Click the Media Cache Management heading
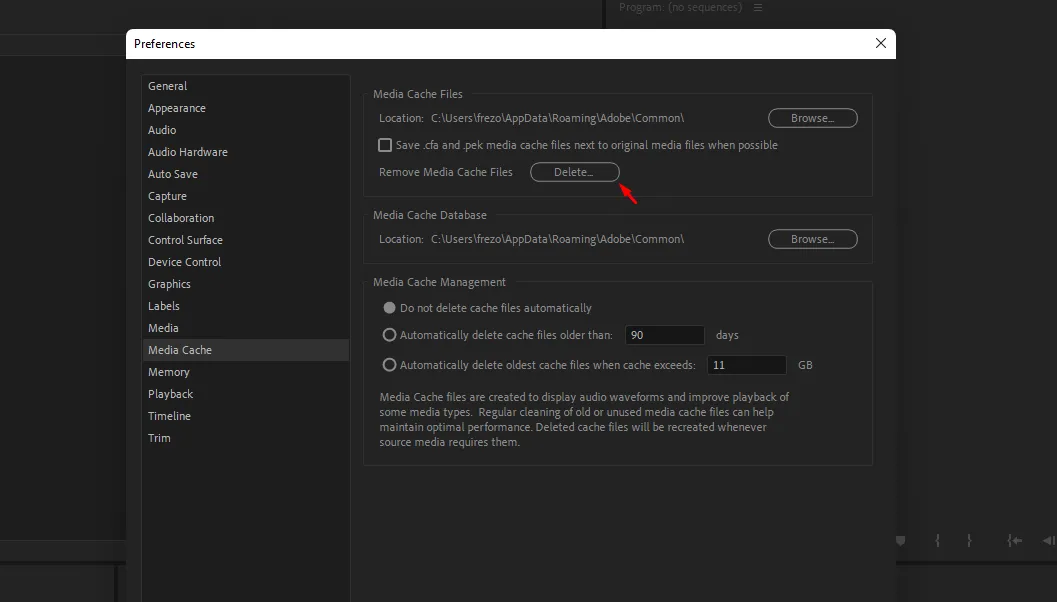The height and width of the screenshot is (602, 1057). (439, 282)
